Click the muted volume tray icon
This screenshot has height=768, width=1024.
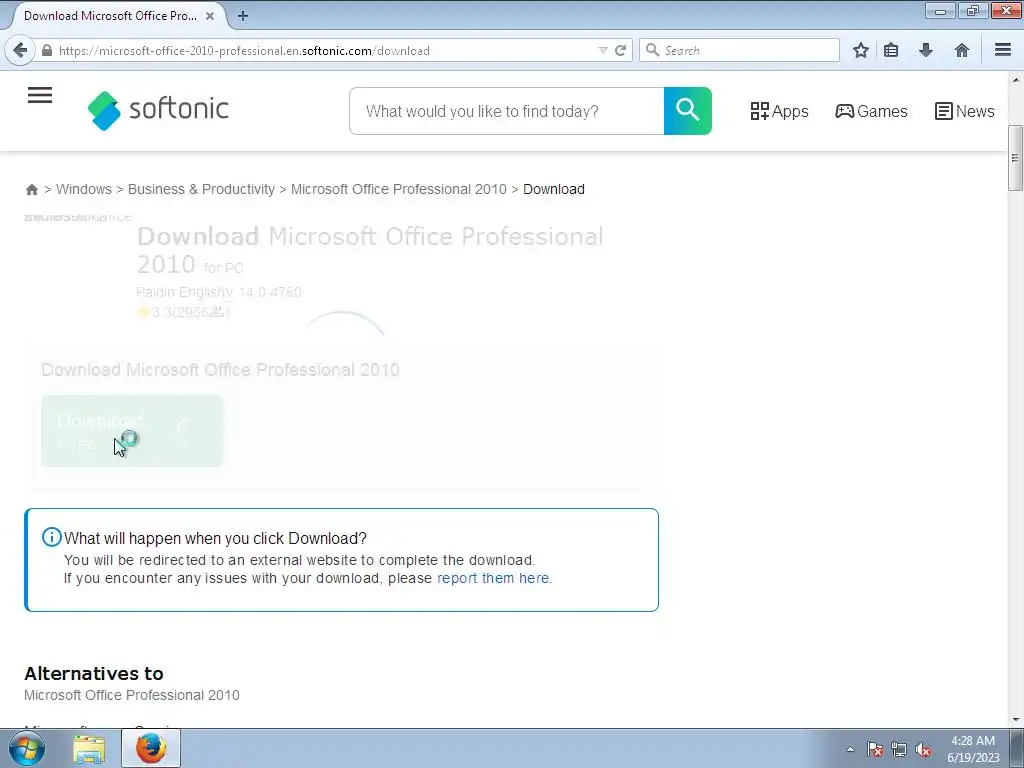(x=923, y=749)
